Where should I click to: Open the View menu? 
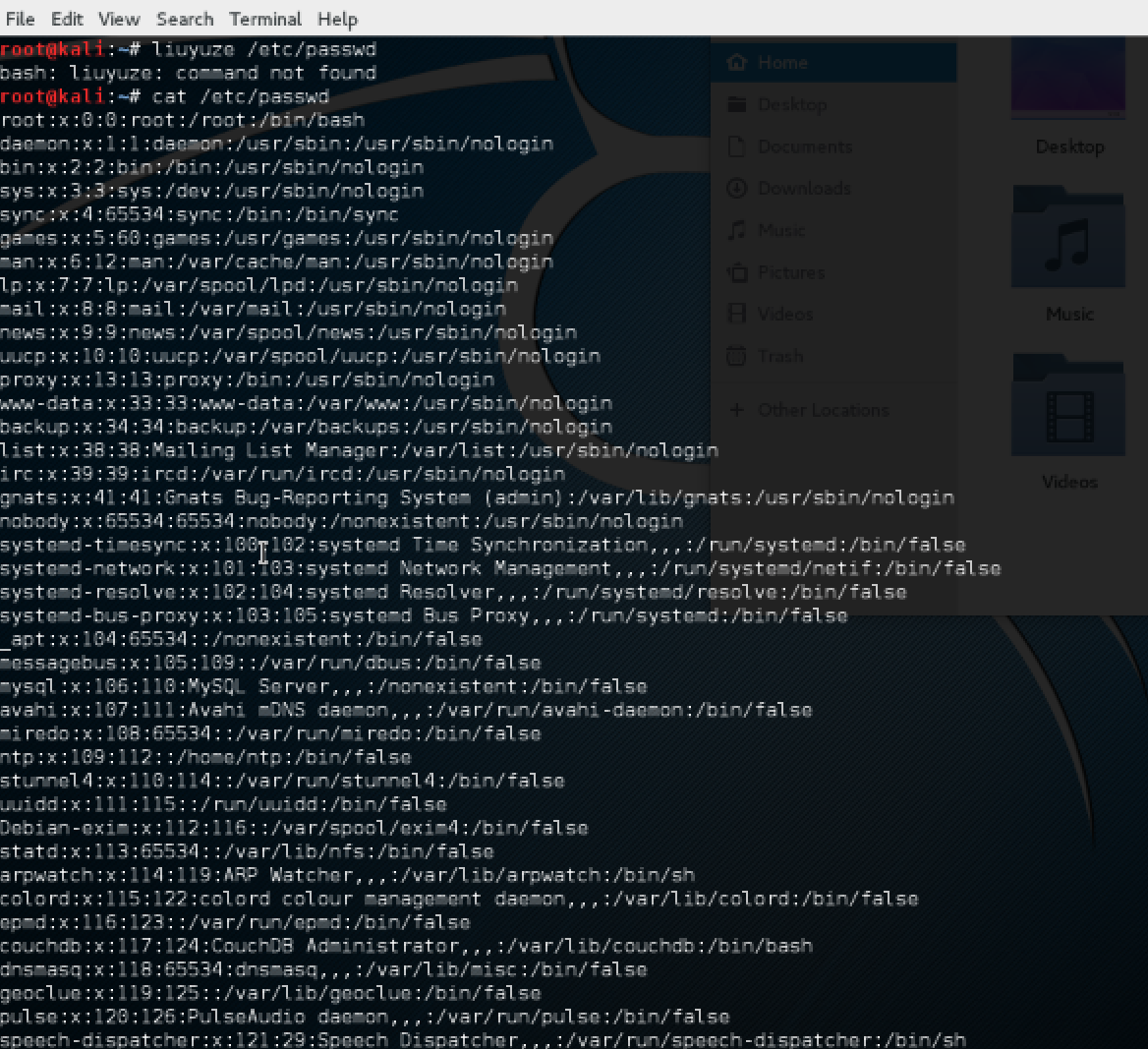(x=119, y=19)
